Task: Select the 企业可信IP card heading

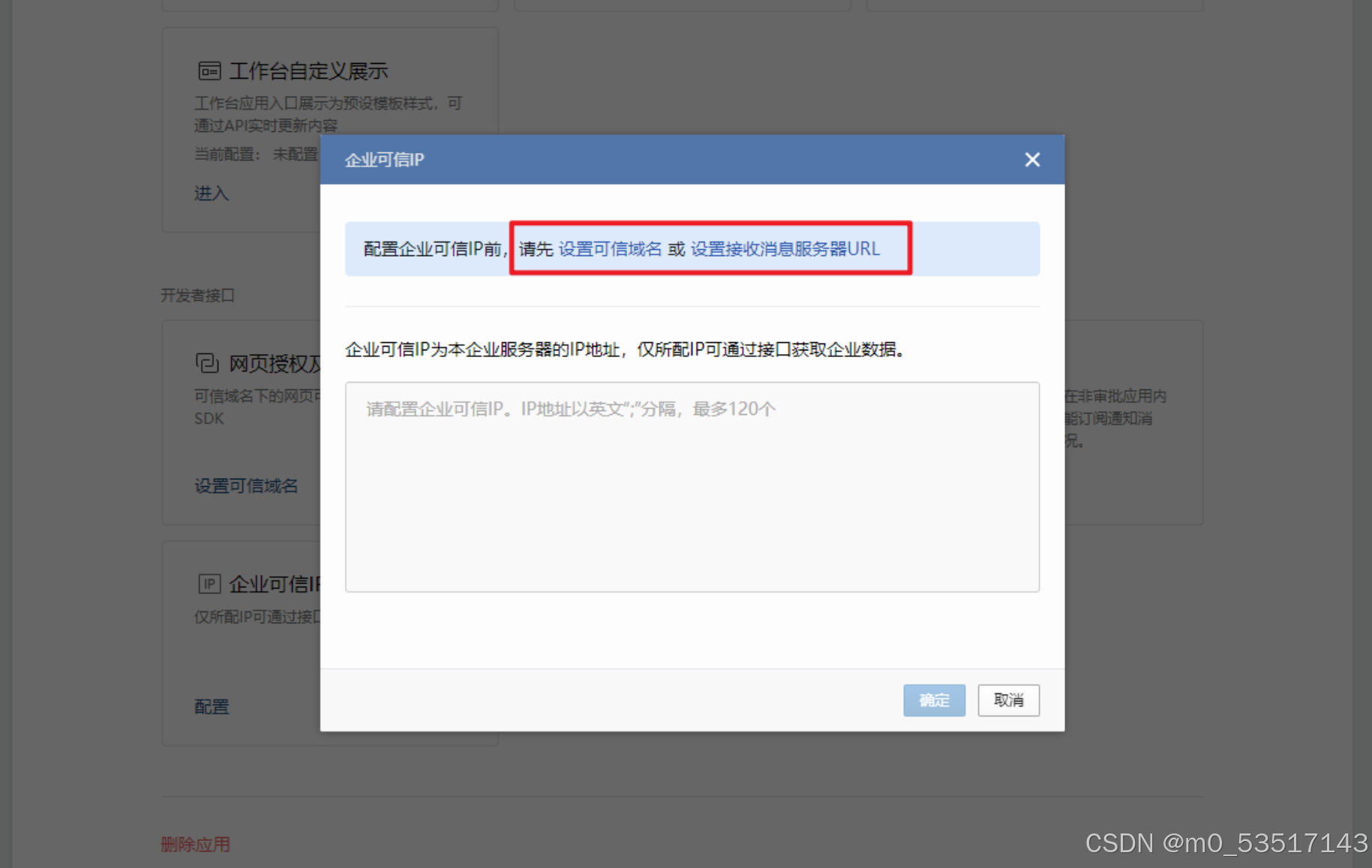Action: (x=275, y=584)
